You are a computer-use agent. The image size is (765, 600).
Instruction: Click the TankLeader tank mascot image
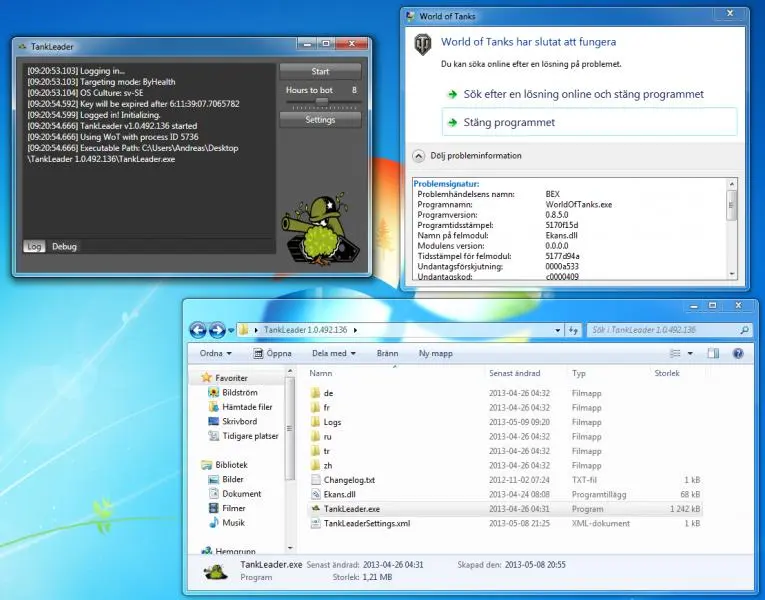321,229
